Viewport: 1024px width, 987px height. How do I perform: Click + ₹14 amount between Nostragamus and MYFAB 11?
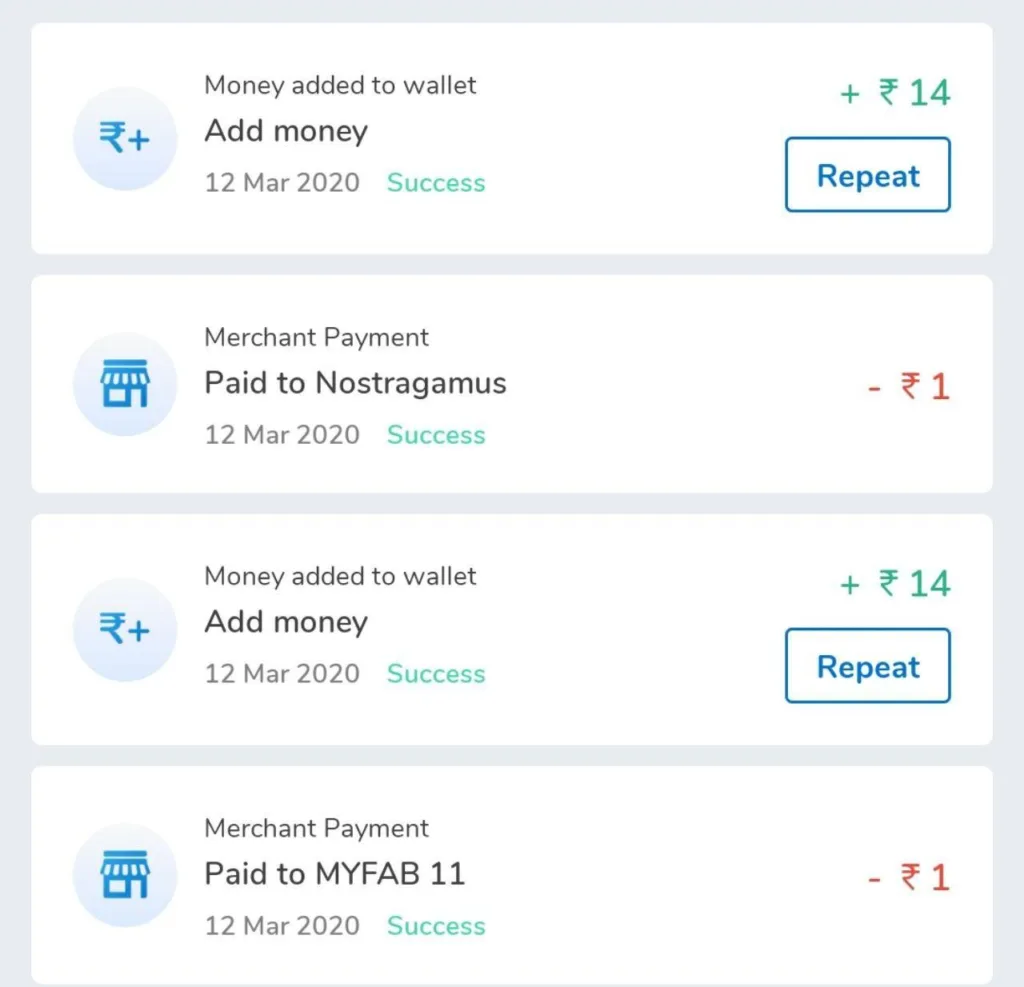[x=895, y=584]
